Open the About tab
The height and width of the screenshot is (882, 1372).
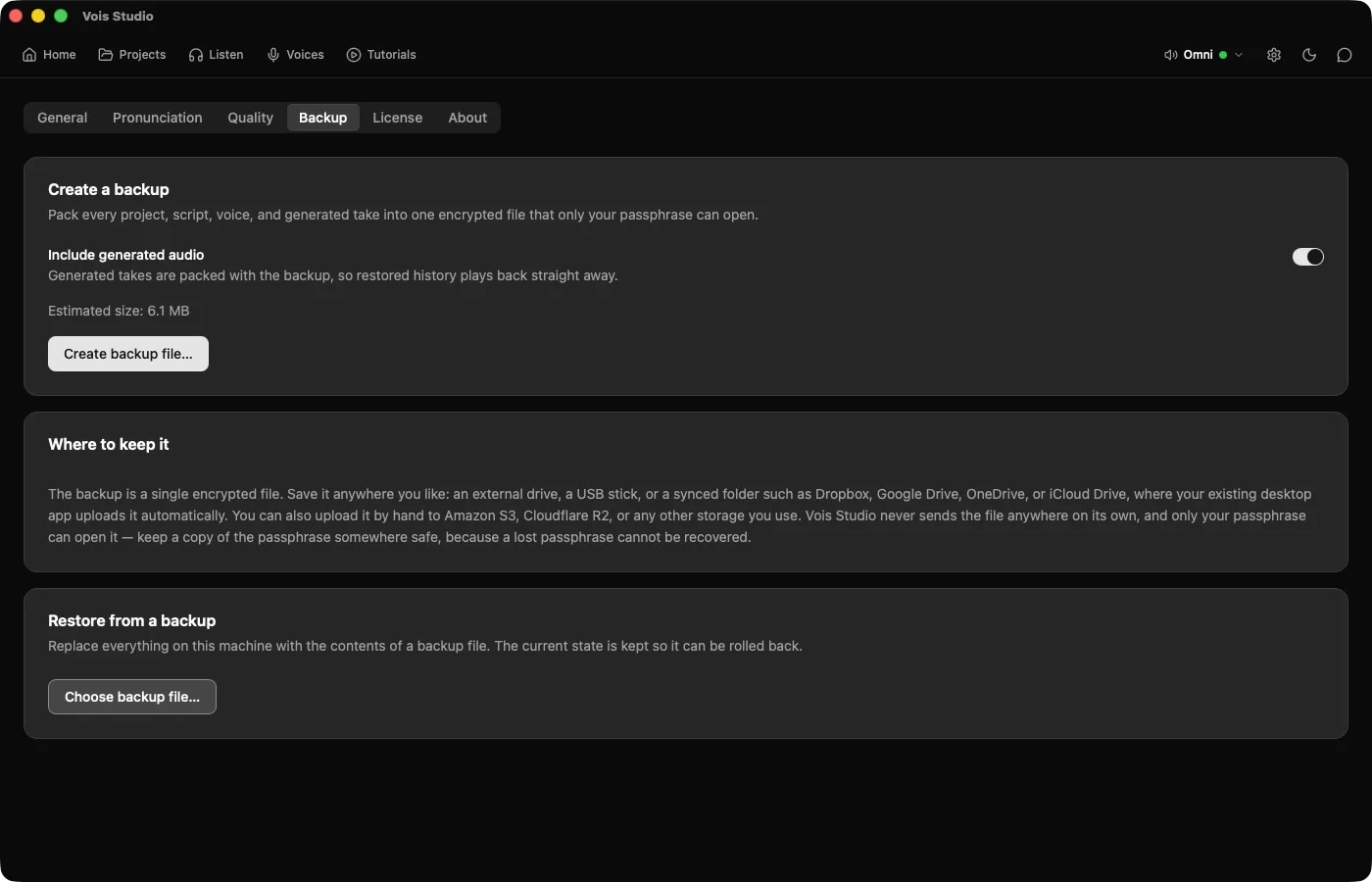pyautogui.click(x=467, y=118)
